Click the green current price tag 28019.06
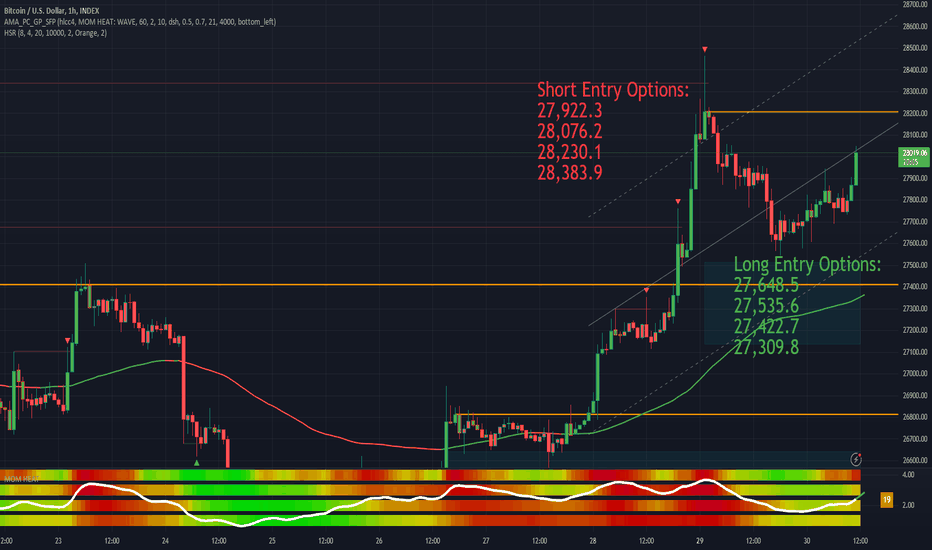The height and width of the screenshot is (550, 932). pos(914,158)
